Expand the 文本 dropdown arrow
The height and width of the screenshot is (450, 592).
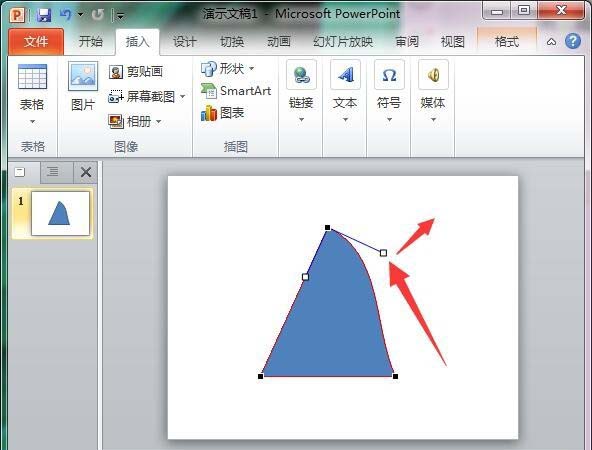pos(345,120)
